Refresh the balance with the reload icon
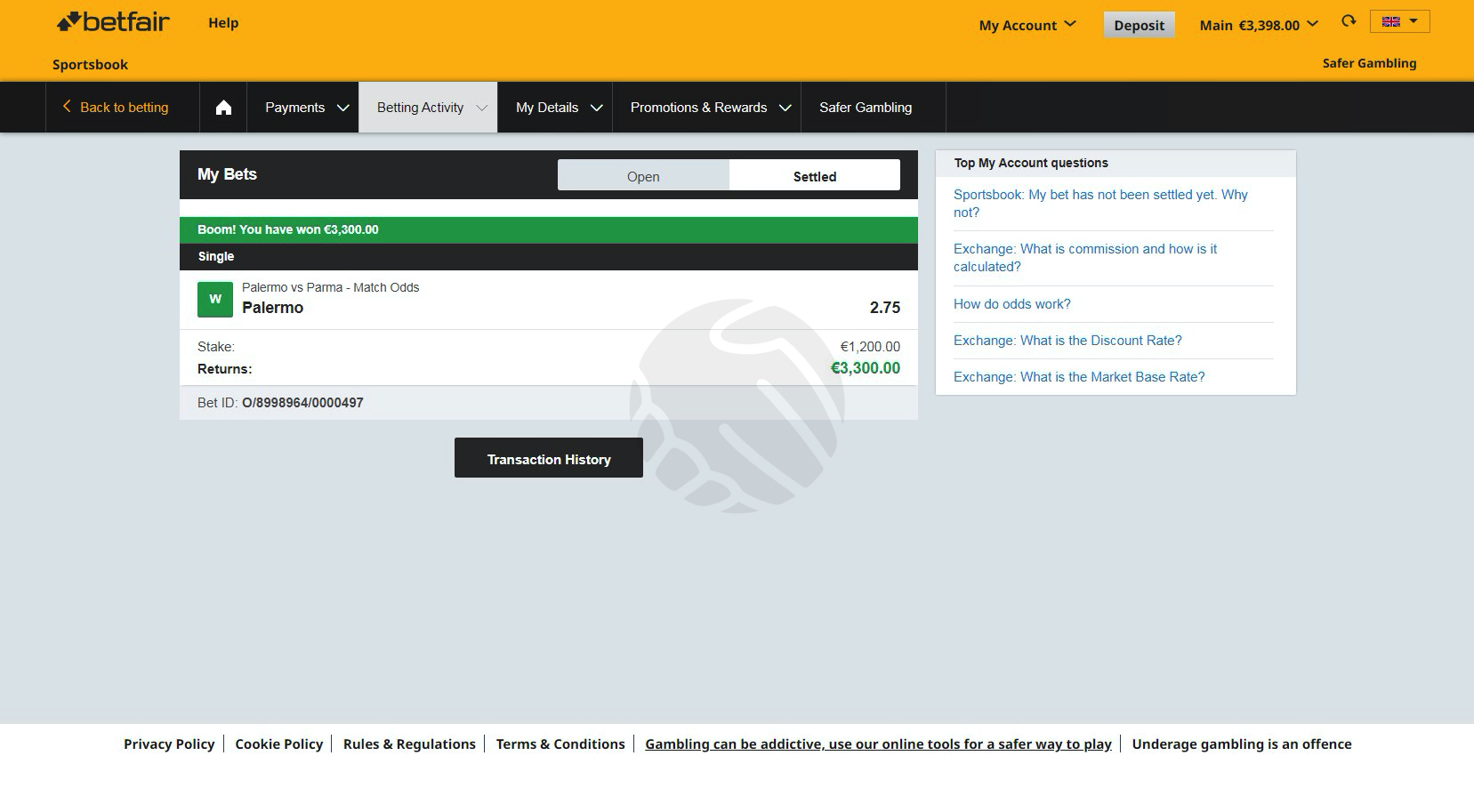Viewport: 1474px width, 812px height. click(1349, 21)
